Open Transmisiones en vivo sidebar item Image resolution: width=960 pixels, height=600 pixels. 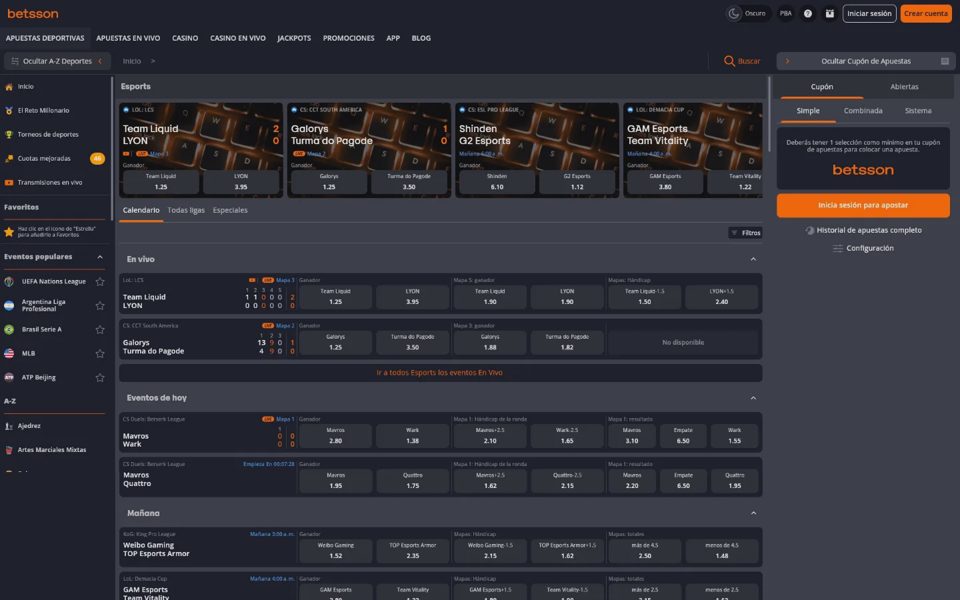pos(54,182)
